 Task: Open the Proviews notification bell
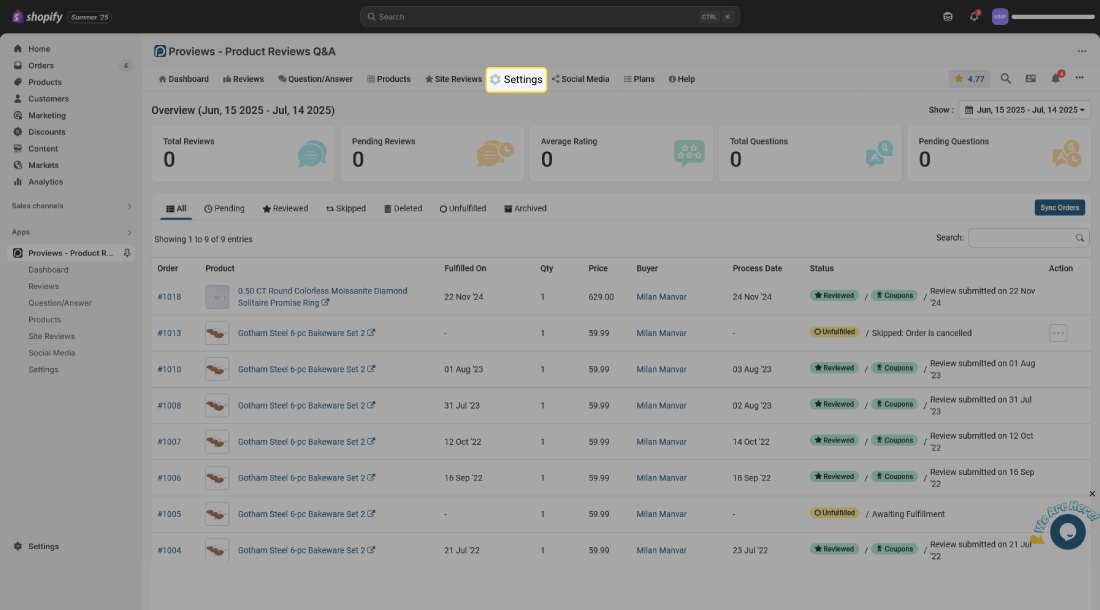1056,79
